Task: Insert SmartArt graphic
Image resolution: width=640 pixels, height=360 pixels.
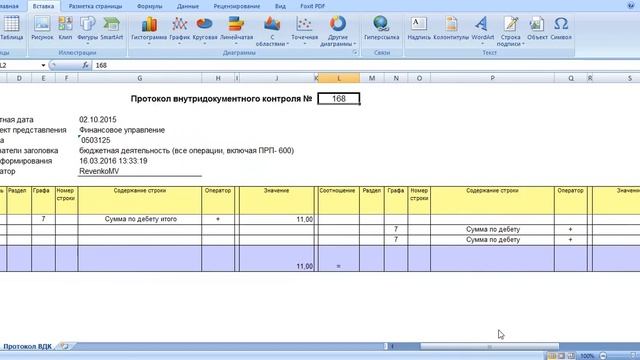Action: click(x=111, y=28)
